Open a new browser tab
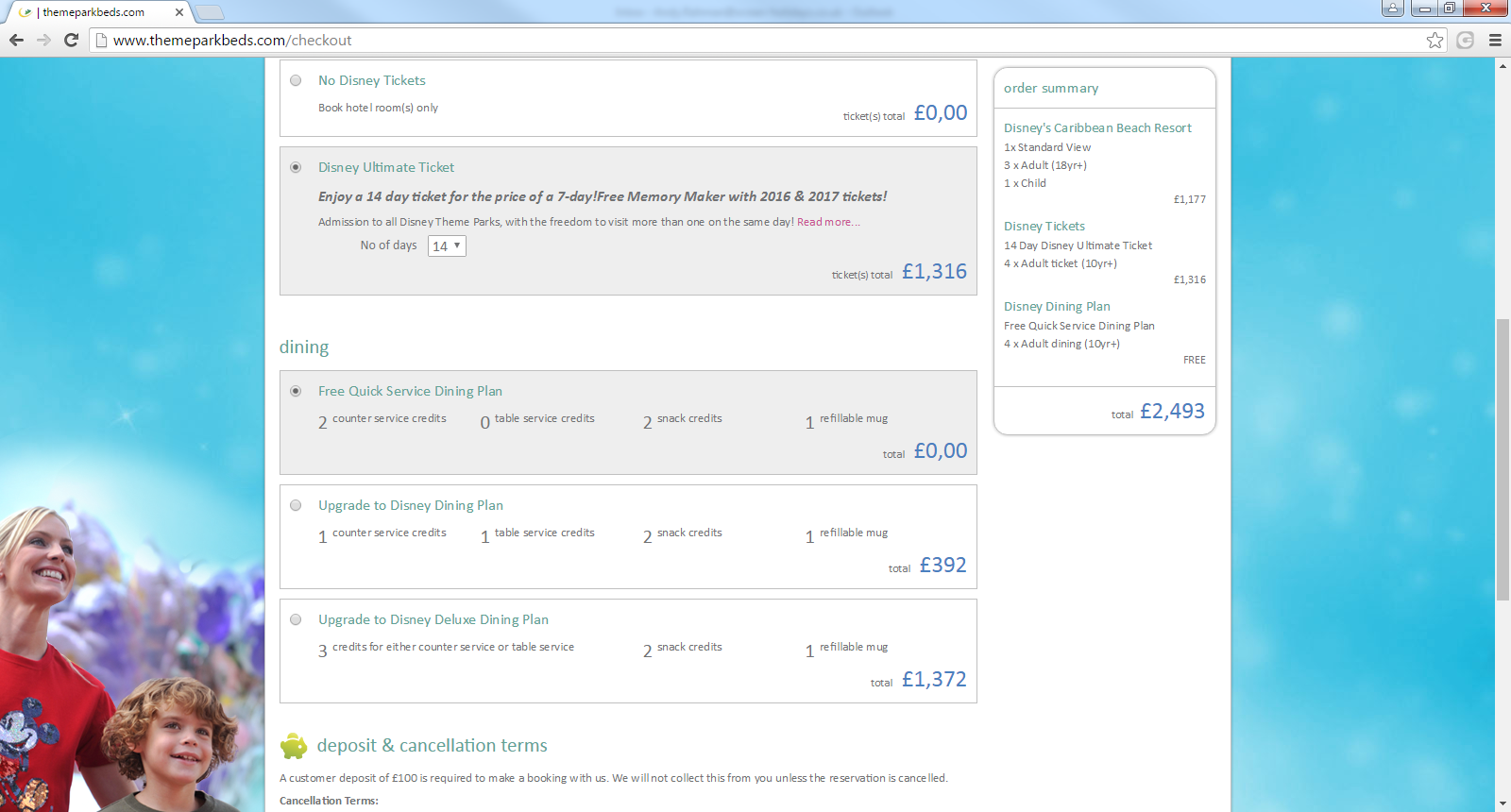Screen dimensions: 1511x812 click(210, 12)
